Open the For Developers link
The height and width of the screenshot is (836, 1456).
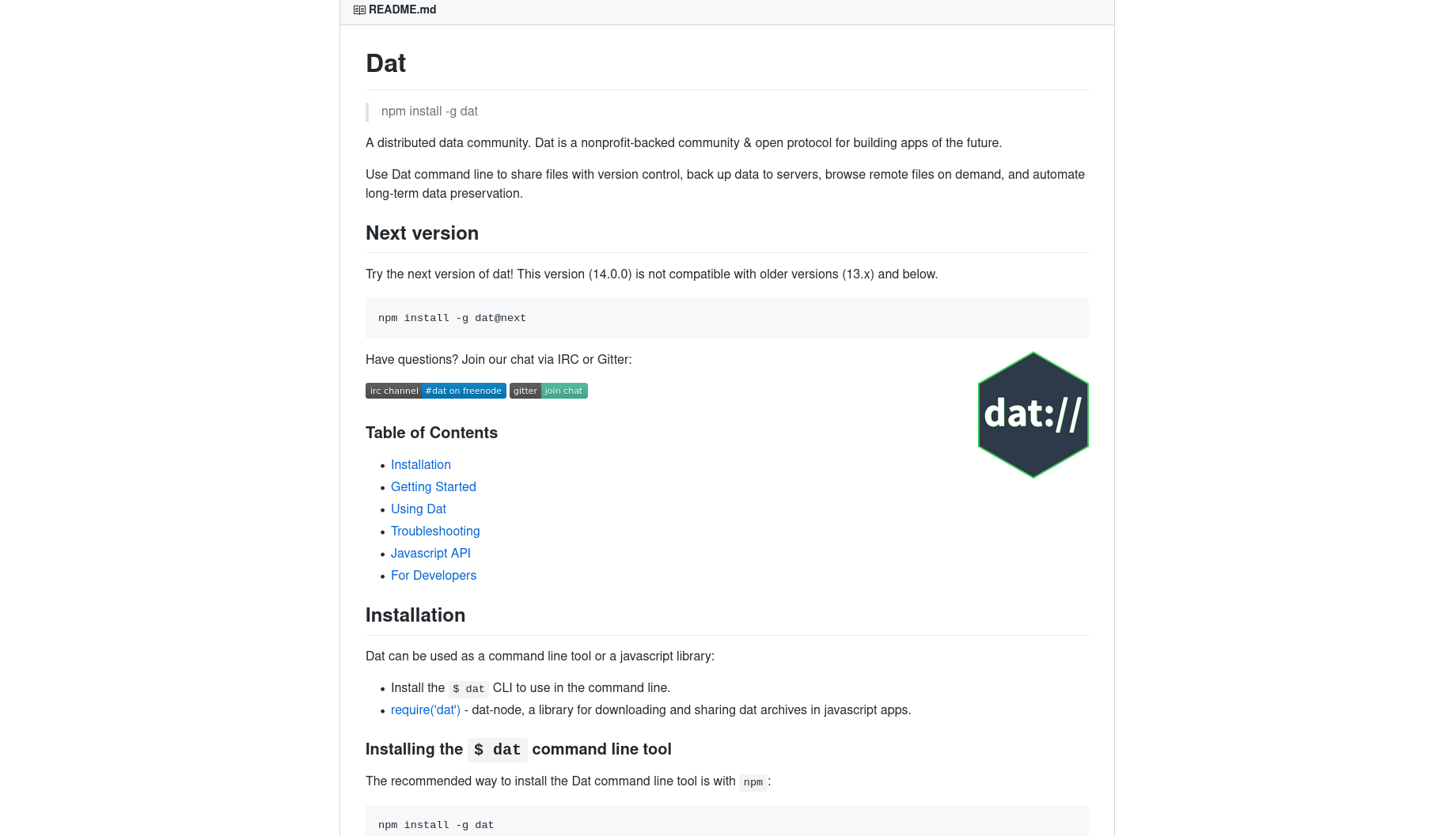(434, 576)
